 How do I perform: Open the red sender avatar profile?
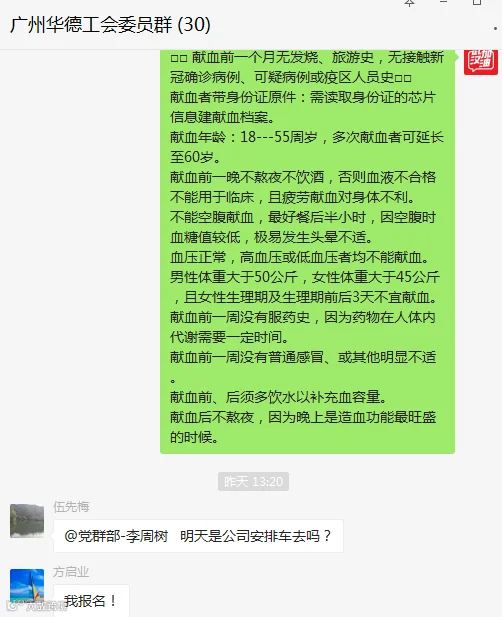click(481, 62)
